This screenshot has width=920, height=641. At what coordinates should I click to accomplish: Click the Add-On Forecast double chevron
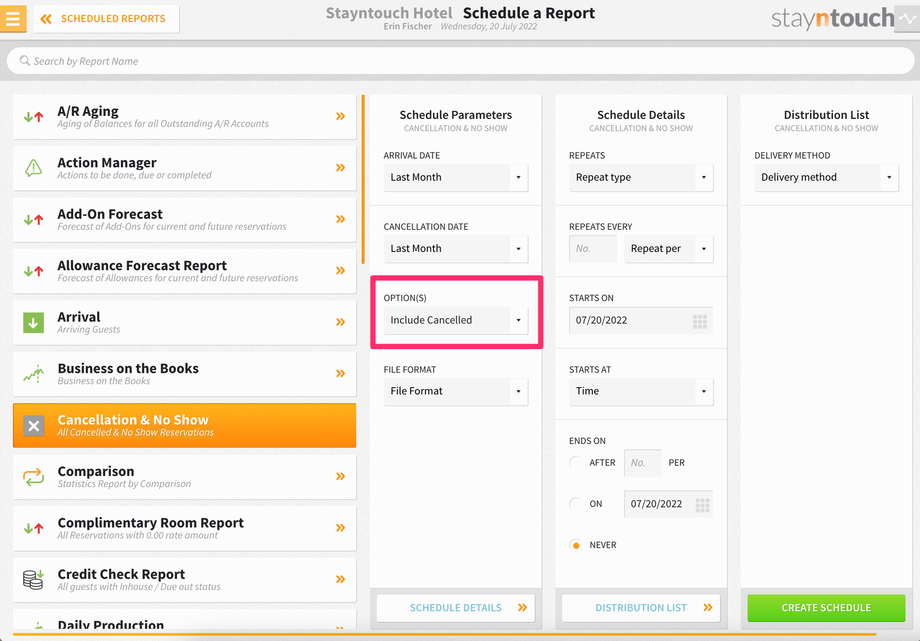click(x=340, y=219)
